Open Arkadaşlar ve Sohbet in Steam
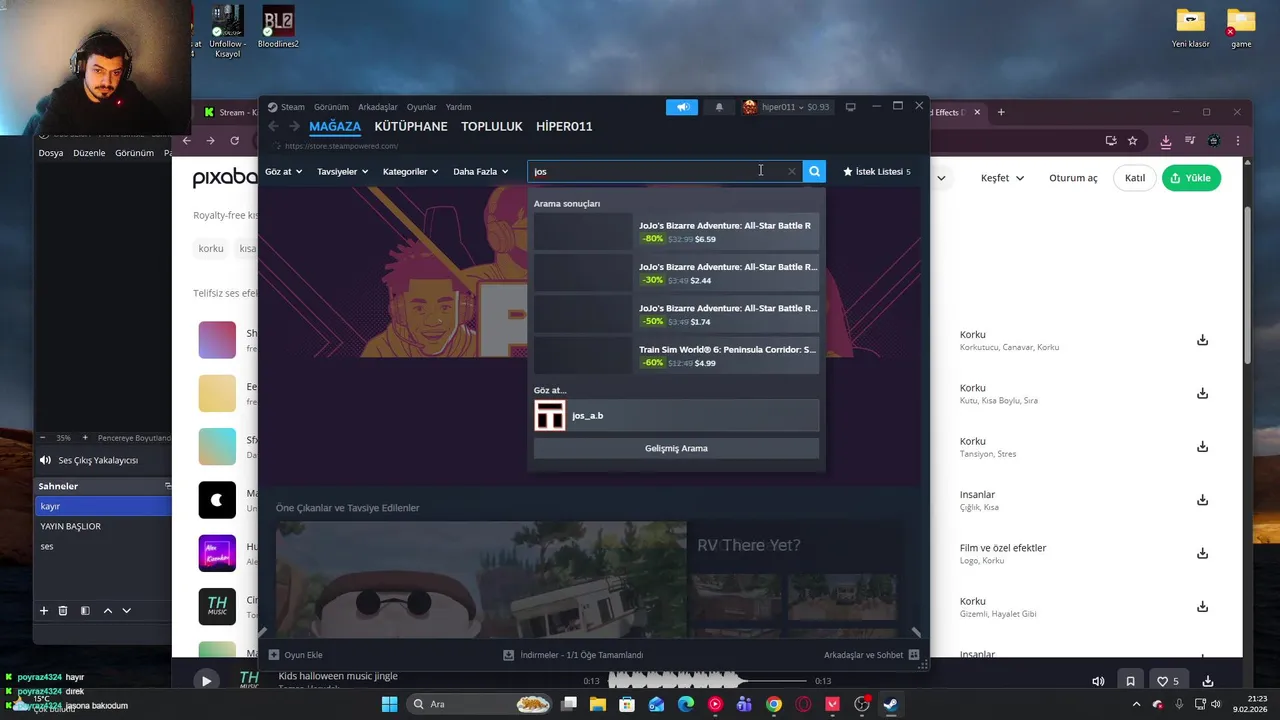 [x=871, y=655]
